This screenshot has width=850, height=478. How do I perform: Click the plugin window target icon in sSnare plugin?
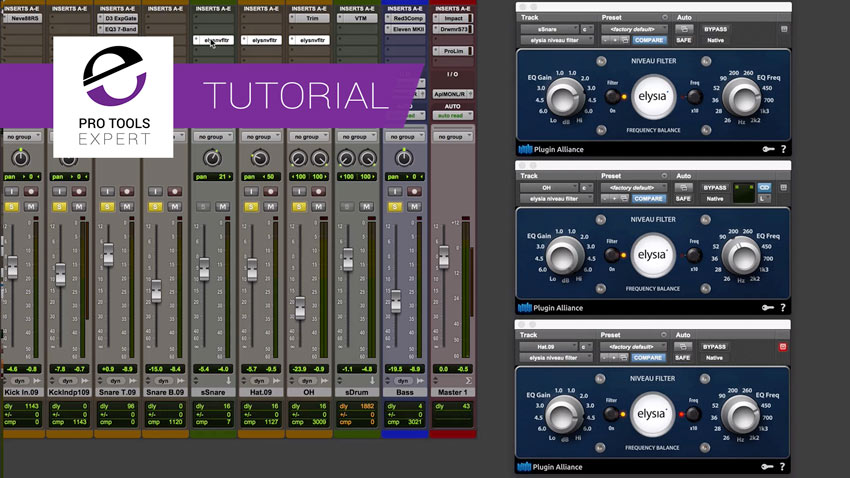(784, 29)
